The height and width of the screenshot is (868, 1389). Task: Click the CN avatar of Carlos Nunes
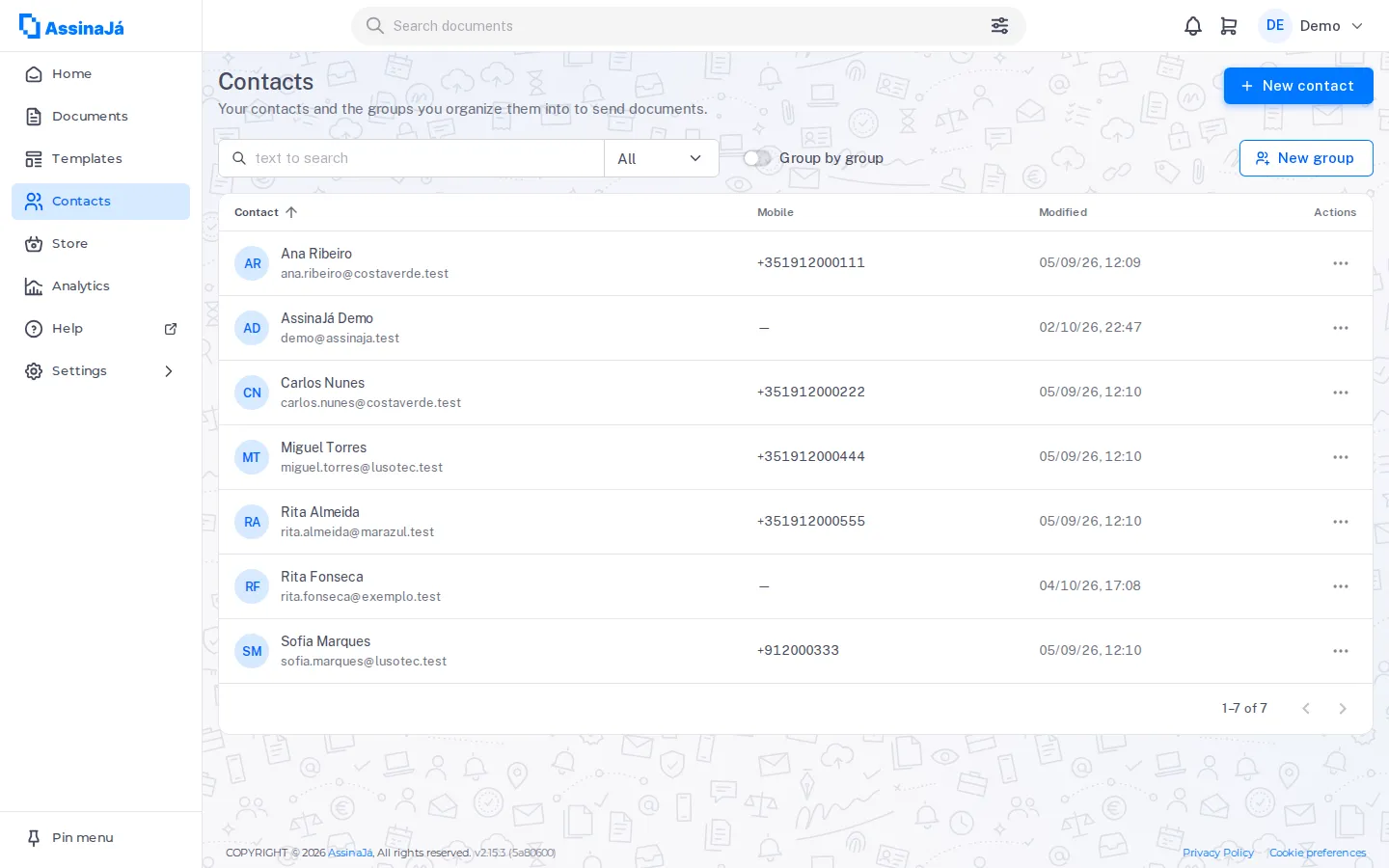click(252, 393)
